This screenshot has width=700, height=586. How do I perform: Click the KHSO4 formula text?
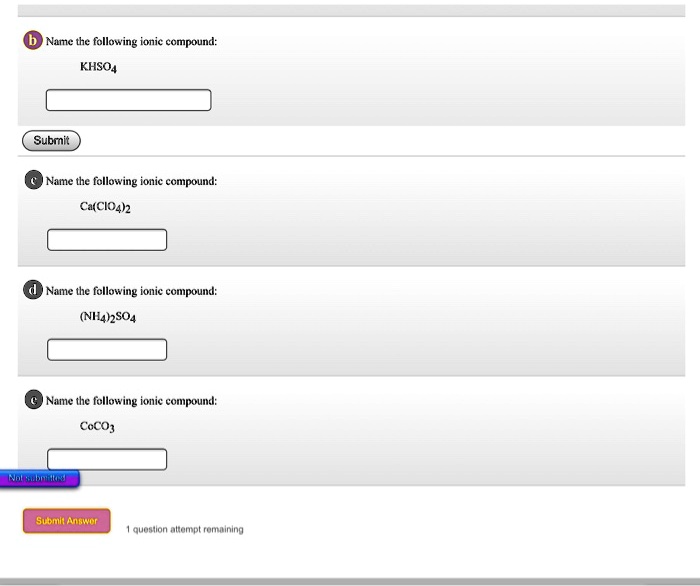click(x=99, y=68)
